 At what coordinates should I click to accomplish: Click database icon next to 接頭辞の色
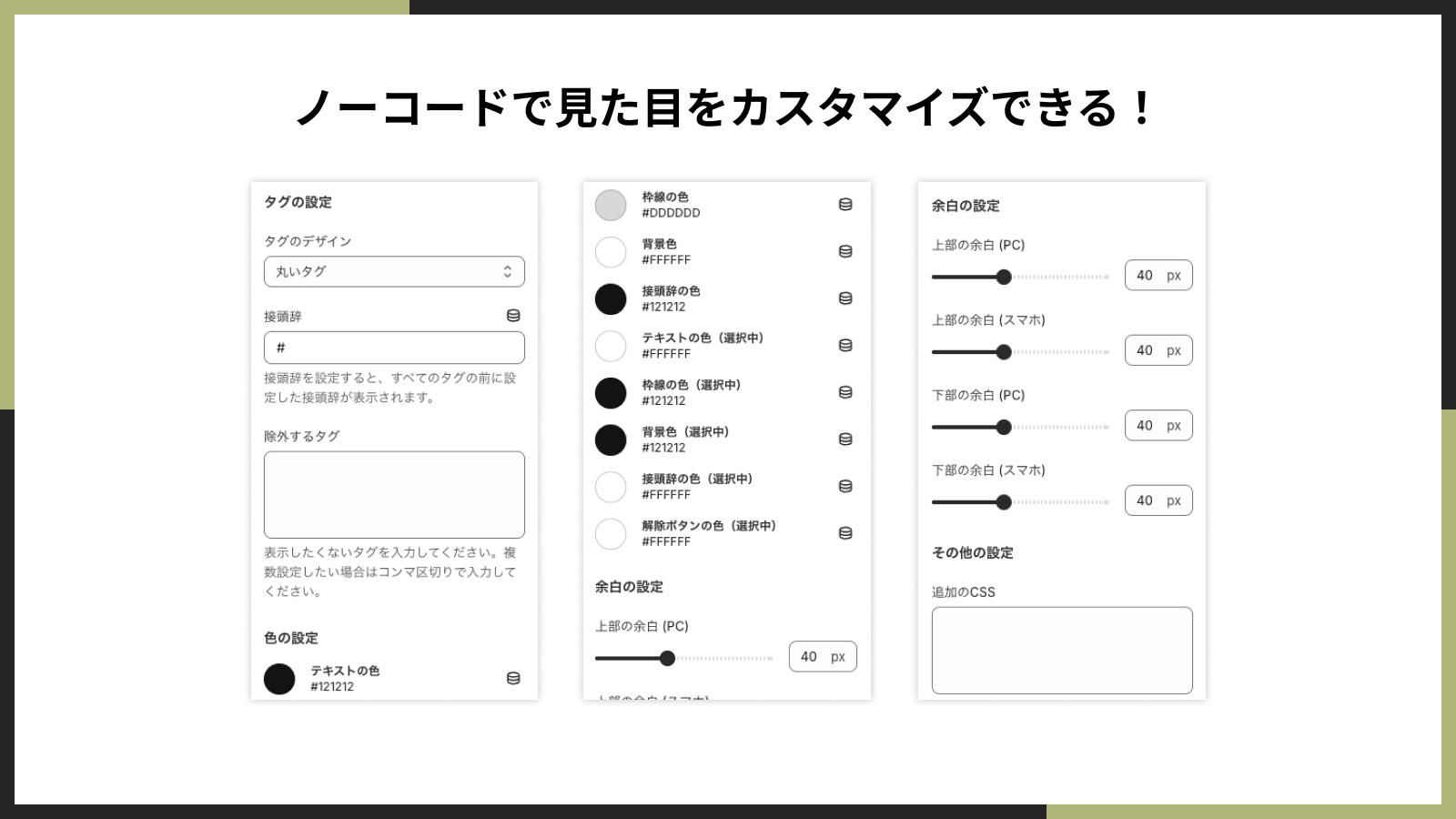[x=844, y=298]
